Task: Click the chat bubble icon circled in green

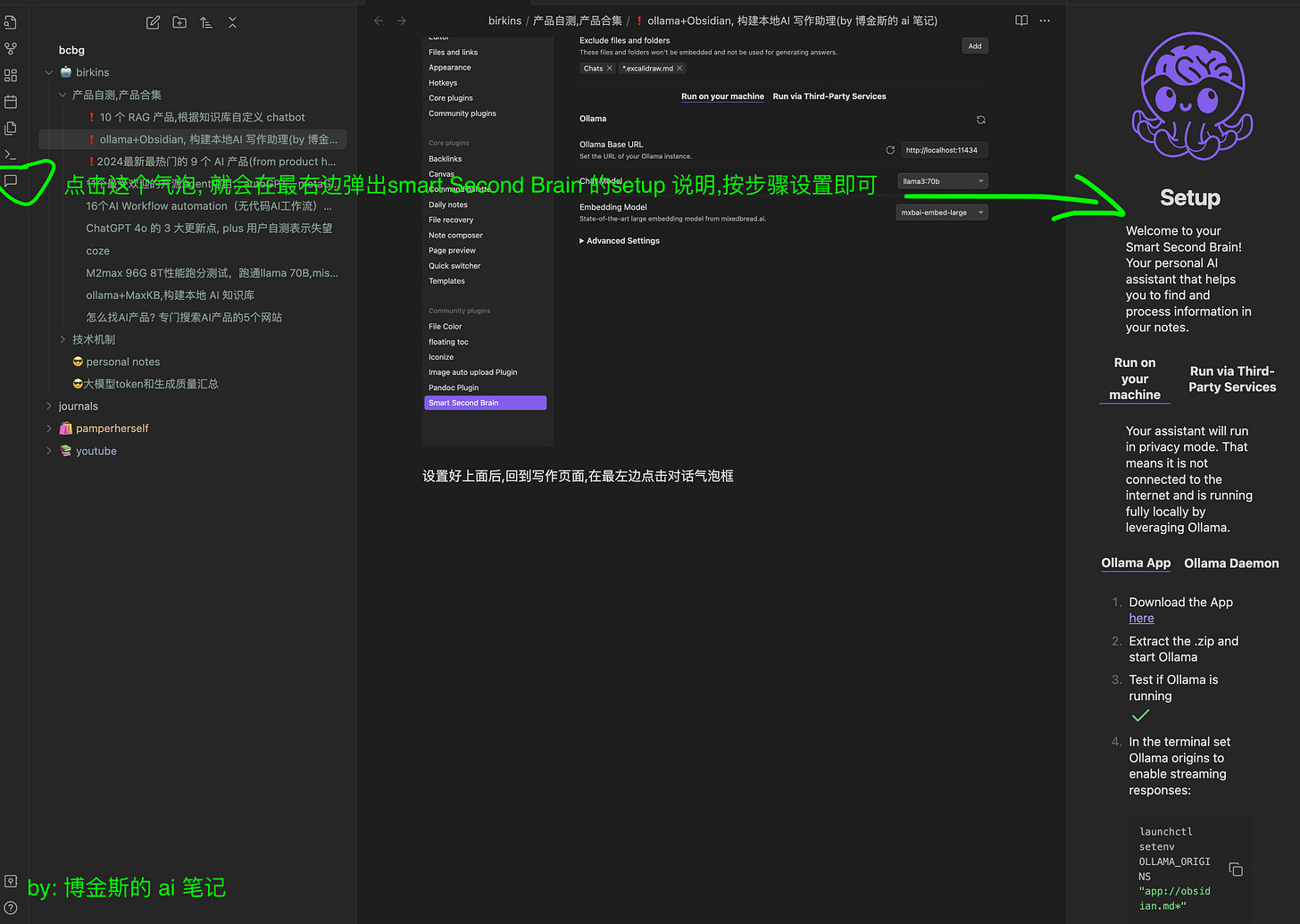Action: (10, 181)
